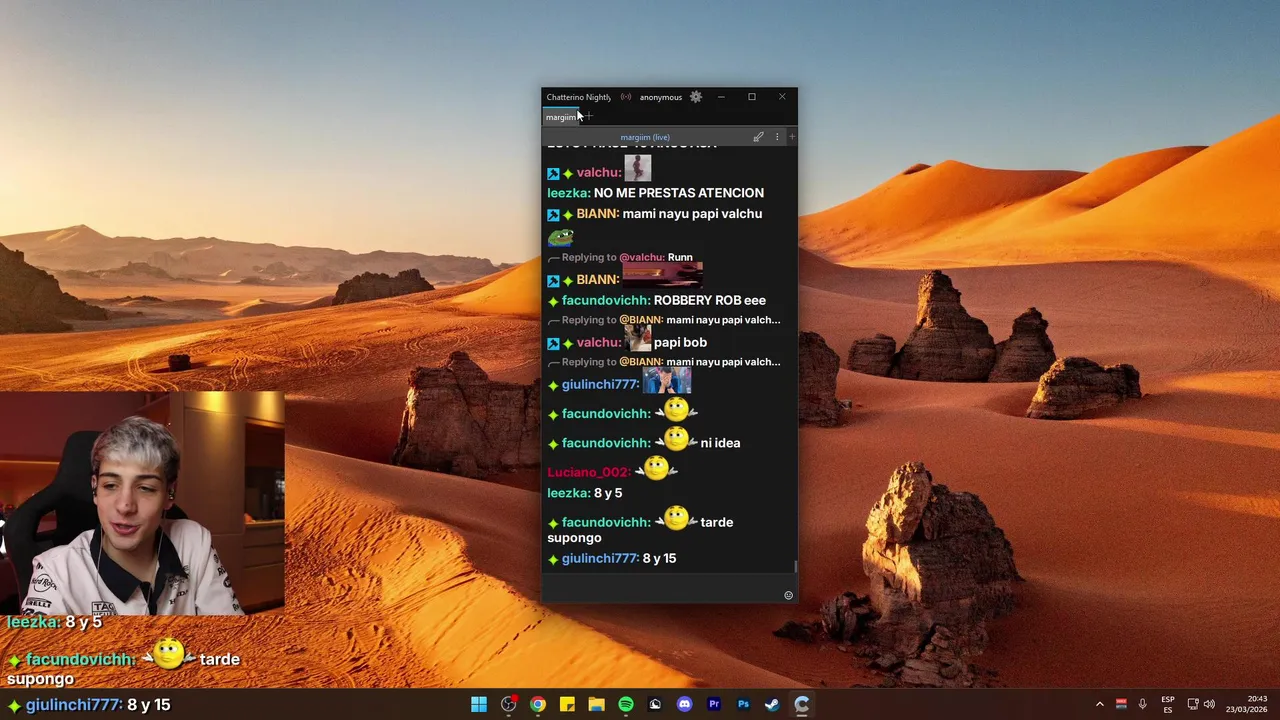Click the chat message input field
Viewport: 1280px width, 720px height.
point(662,587)
